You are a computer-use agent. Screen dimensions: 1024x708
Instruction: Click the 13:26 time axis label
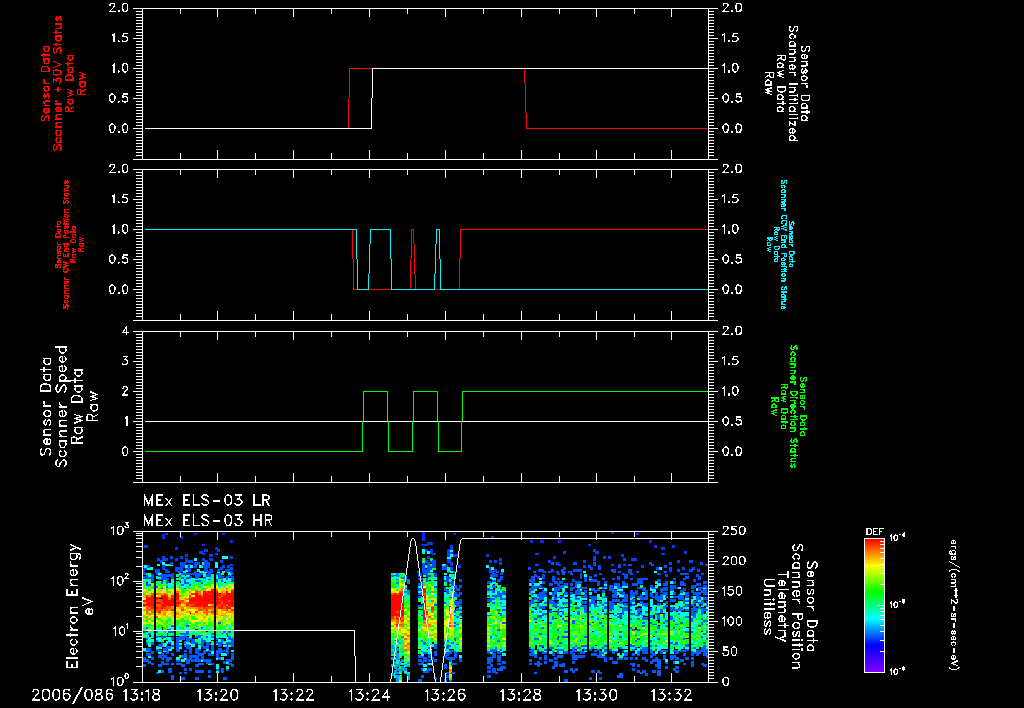pyautogui.click(x=445, y=696)
